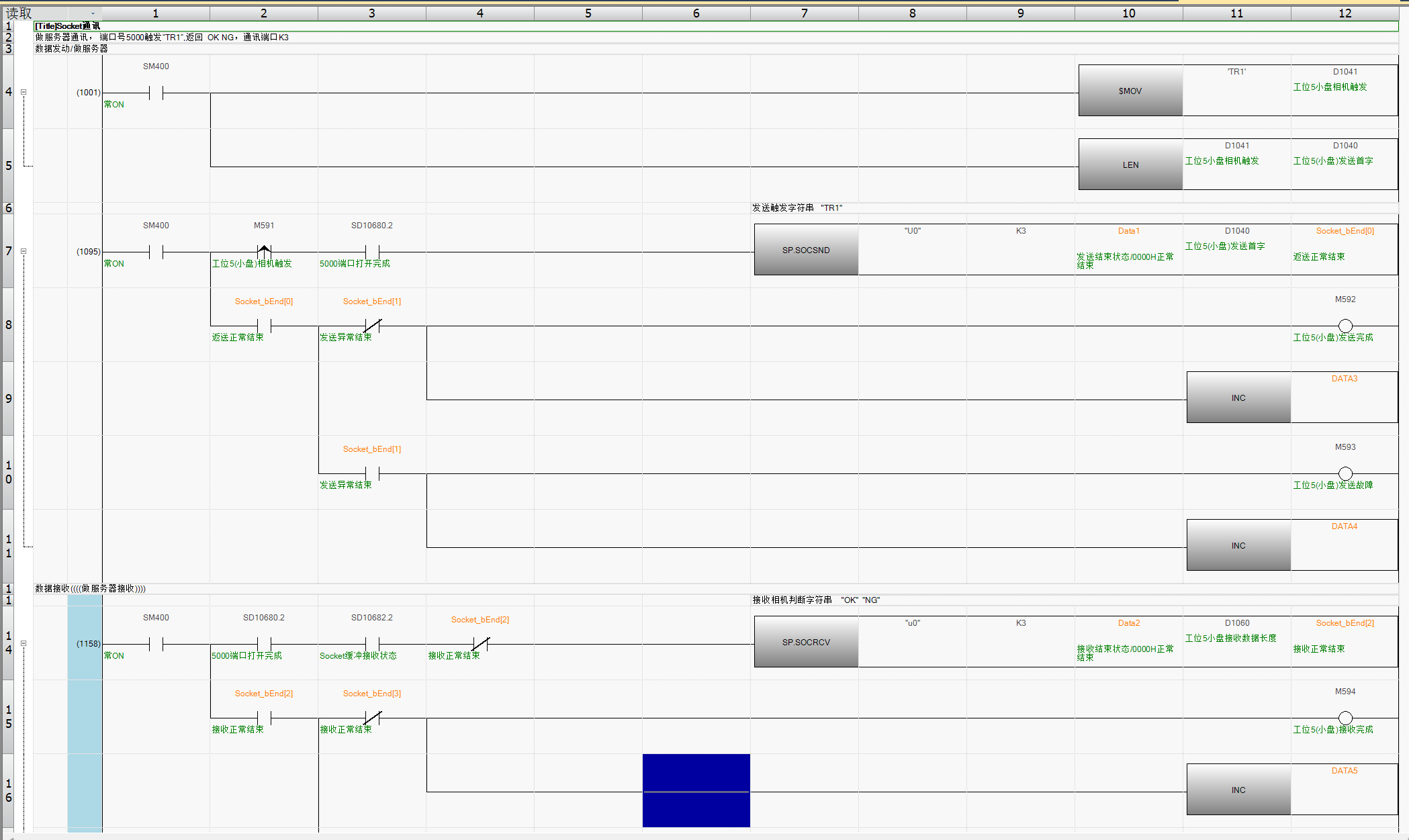Select the M594 output coil
Screen dimensions: 1409x840
point(1345,718)
